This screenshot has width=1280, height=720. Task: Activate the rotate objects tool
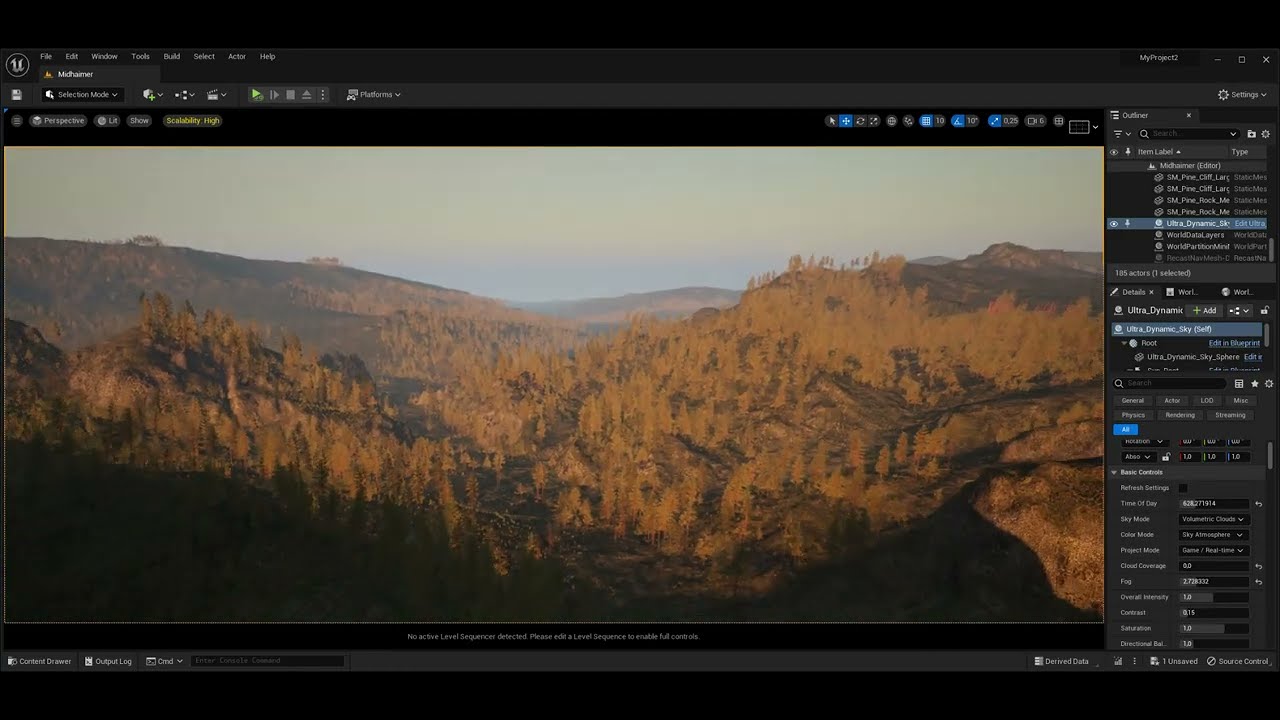[x=860, y=121]
